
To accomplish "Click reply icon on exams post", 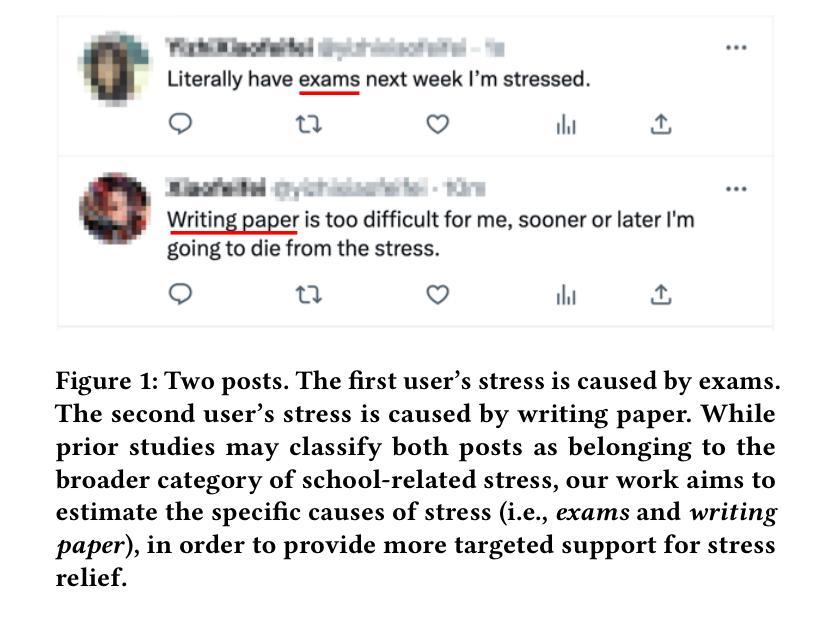I will click(x=180, y=124).
